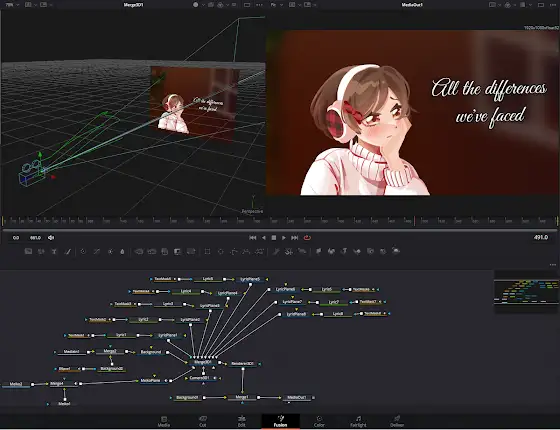Viewport: 560px width, 430px height.
Task: Add a Color Curves node from the toolbar
Action: point(96,251)
